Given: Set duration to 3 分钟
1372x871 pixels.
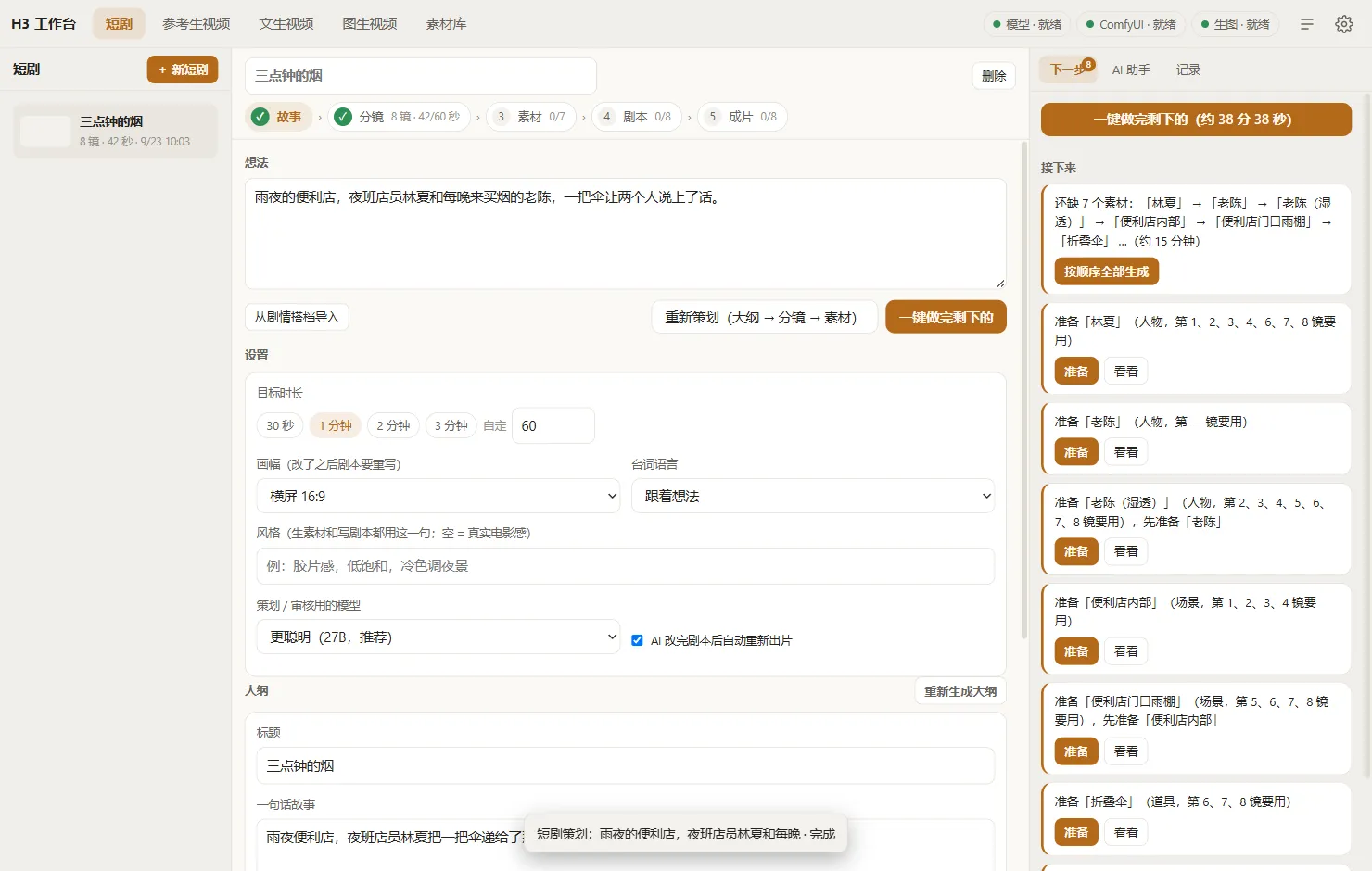Looking at the screenshot, I should (x=451, y=425).
